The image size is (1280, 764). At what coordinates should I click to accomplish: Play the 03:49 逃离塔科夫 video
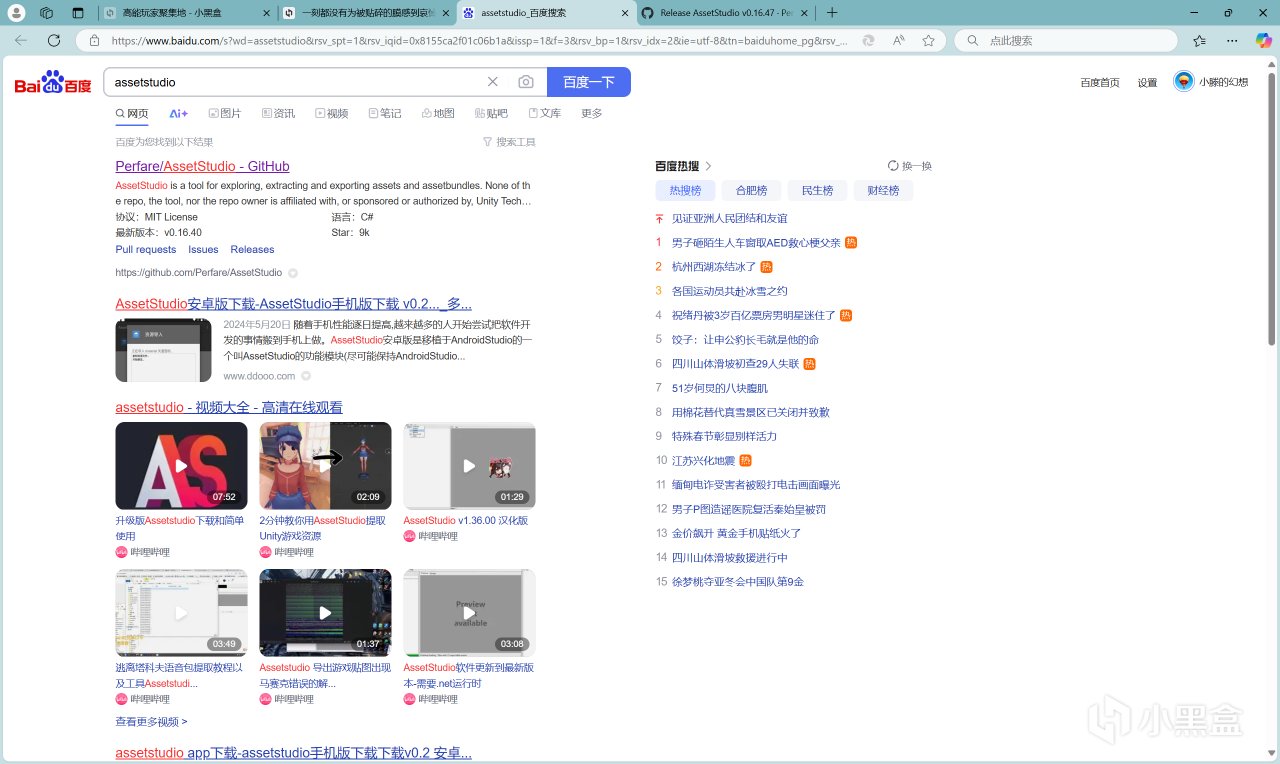point(181,613)
